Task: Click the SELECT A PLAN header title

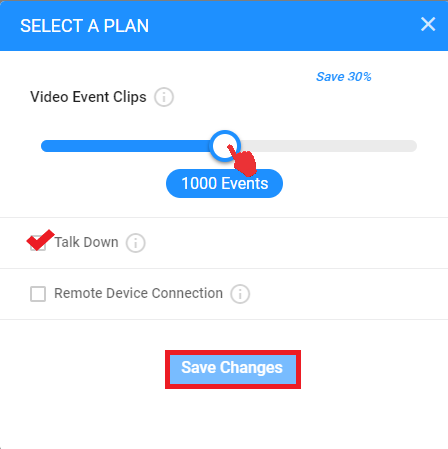Action: tap(84, 26)
